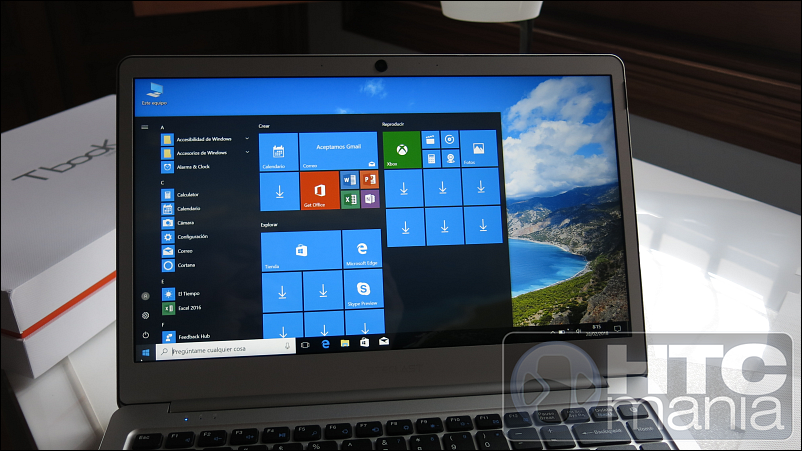Screen dimensions: 802x451
Task: Open the PowerPoint tile
Action: 369,179
